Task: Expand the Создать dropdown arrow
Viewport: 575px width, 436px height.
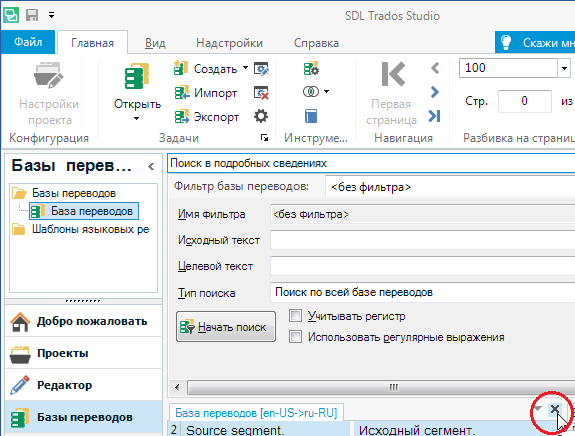Action: tap(245, 68)
